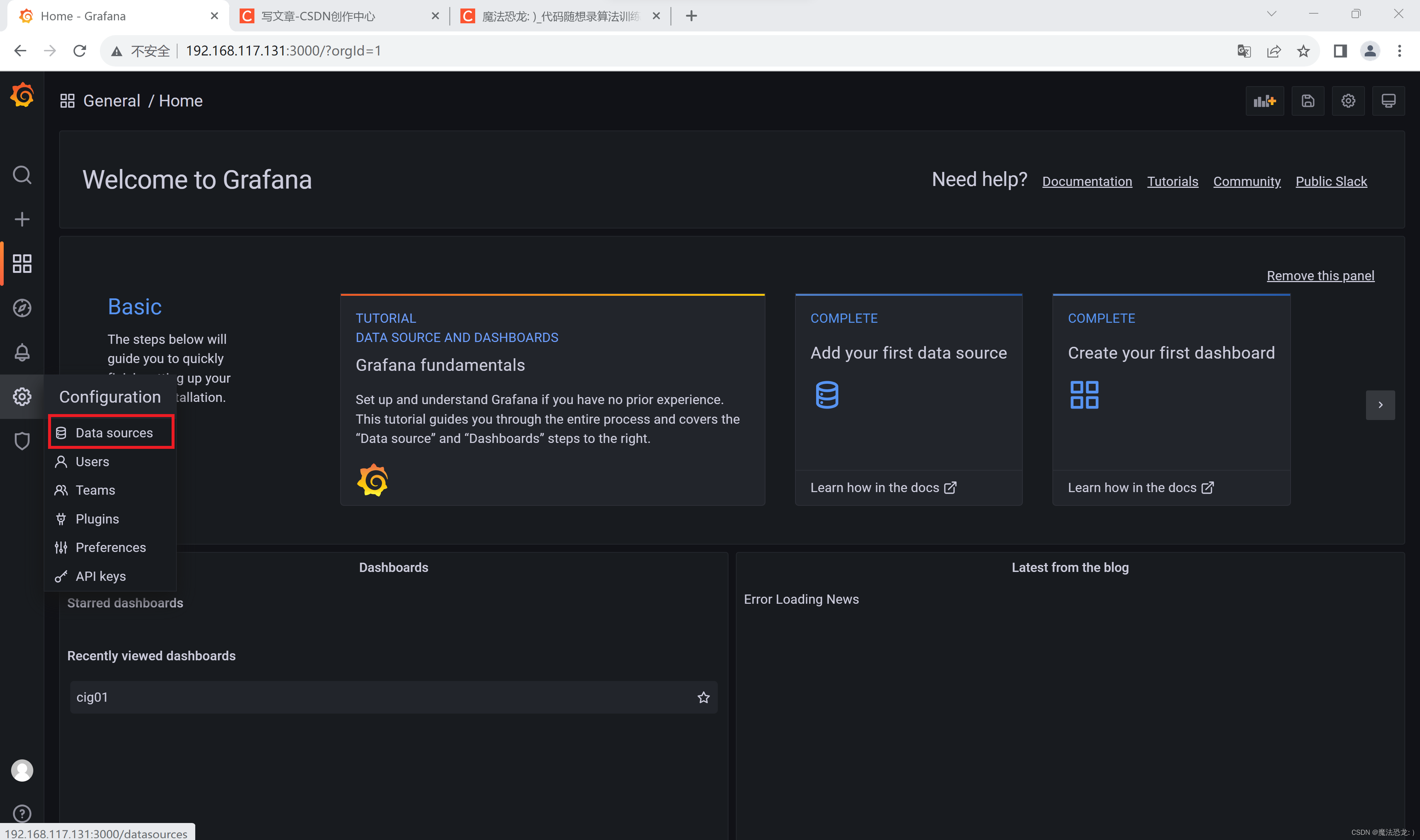The height and width of the screenshot is (840, 1420).
Task: Open the Help question mark icon
Action: 22,813
